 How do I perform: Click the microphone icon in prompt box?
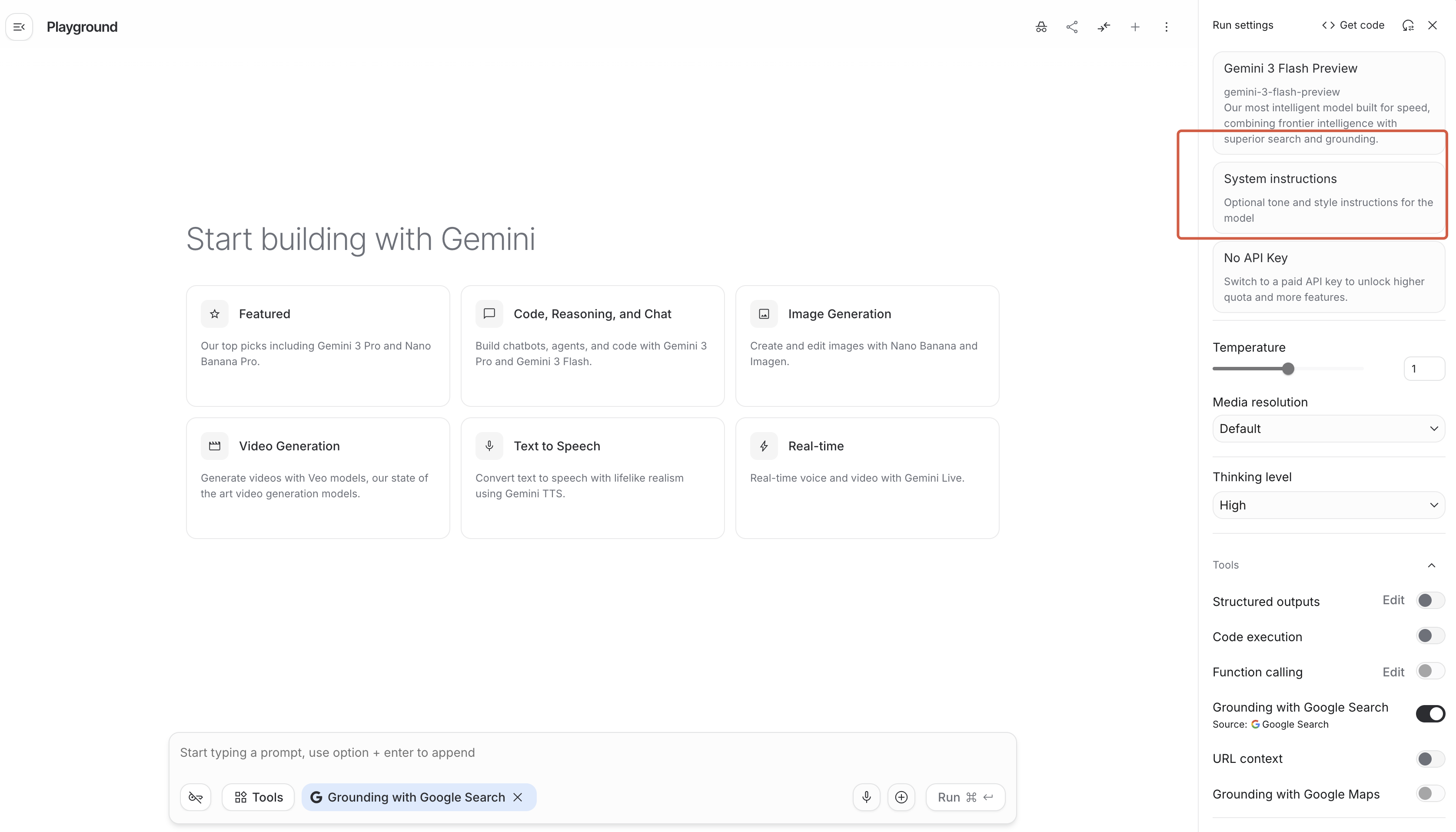[x=867, y=797]
